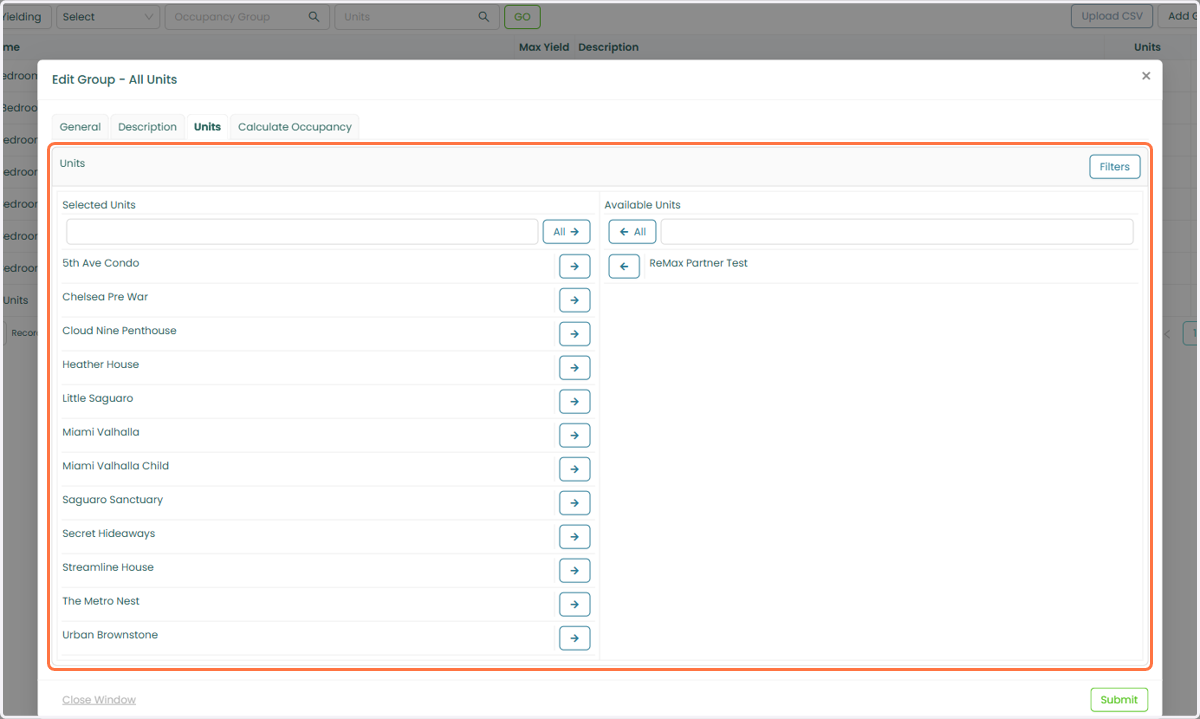Click the Little Saguaro unit name
This screenshot has height=719, width=1200.
pyautogui.click(x=98, y=399)
